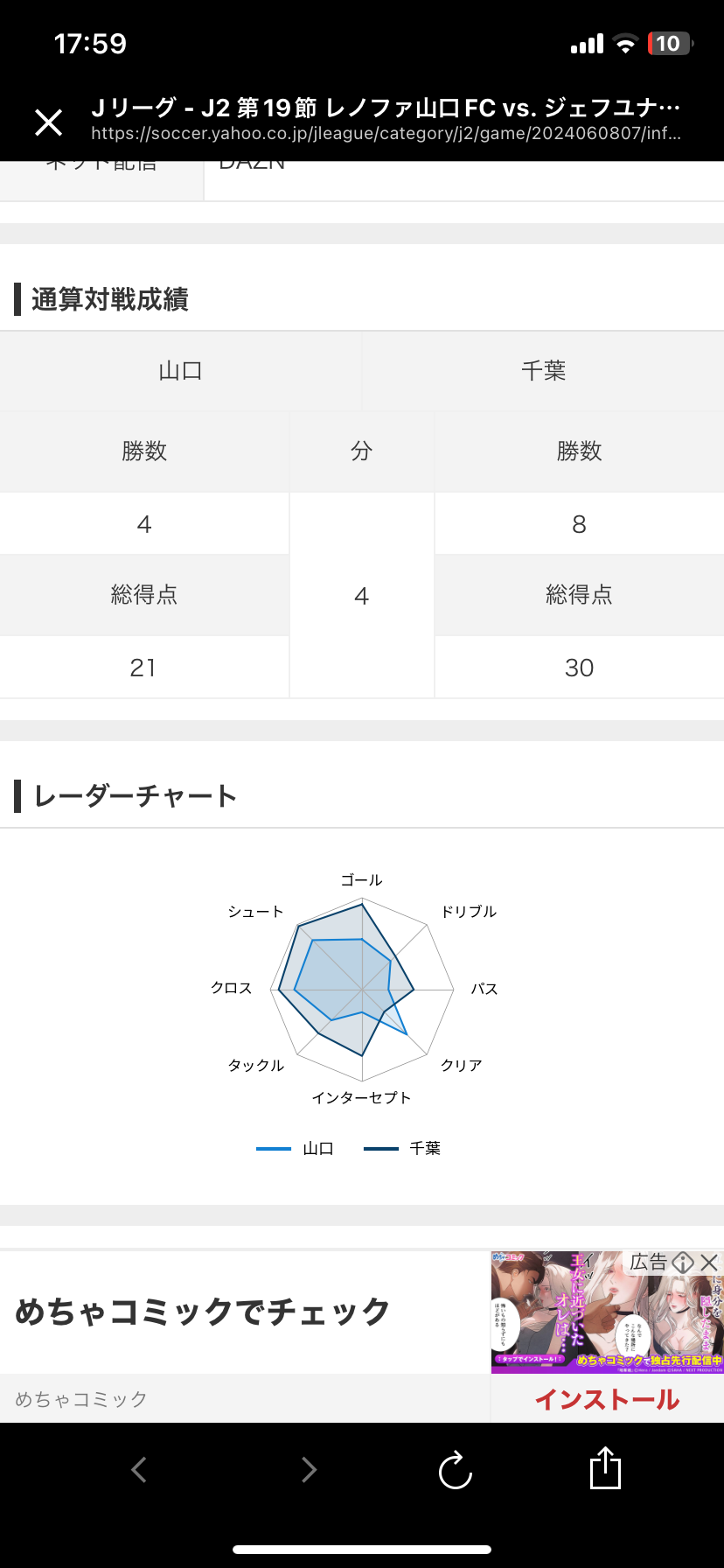Image resolution: width=724 pixels, height=1568 pixels.
Task: Tap the インストール ad button
Action: pos(607,1399)
